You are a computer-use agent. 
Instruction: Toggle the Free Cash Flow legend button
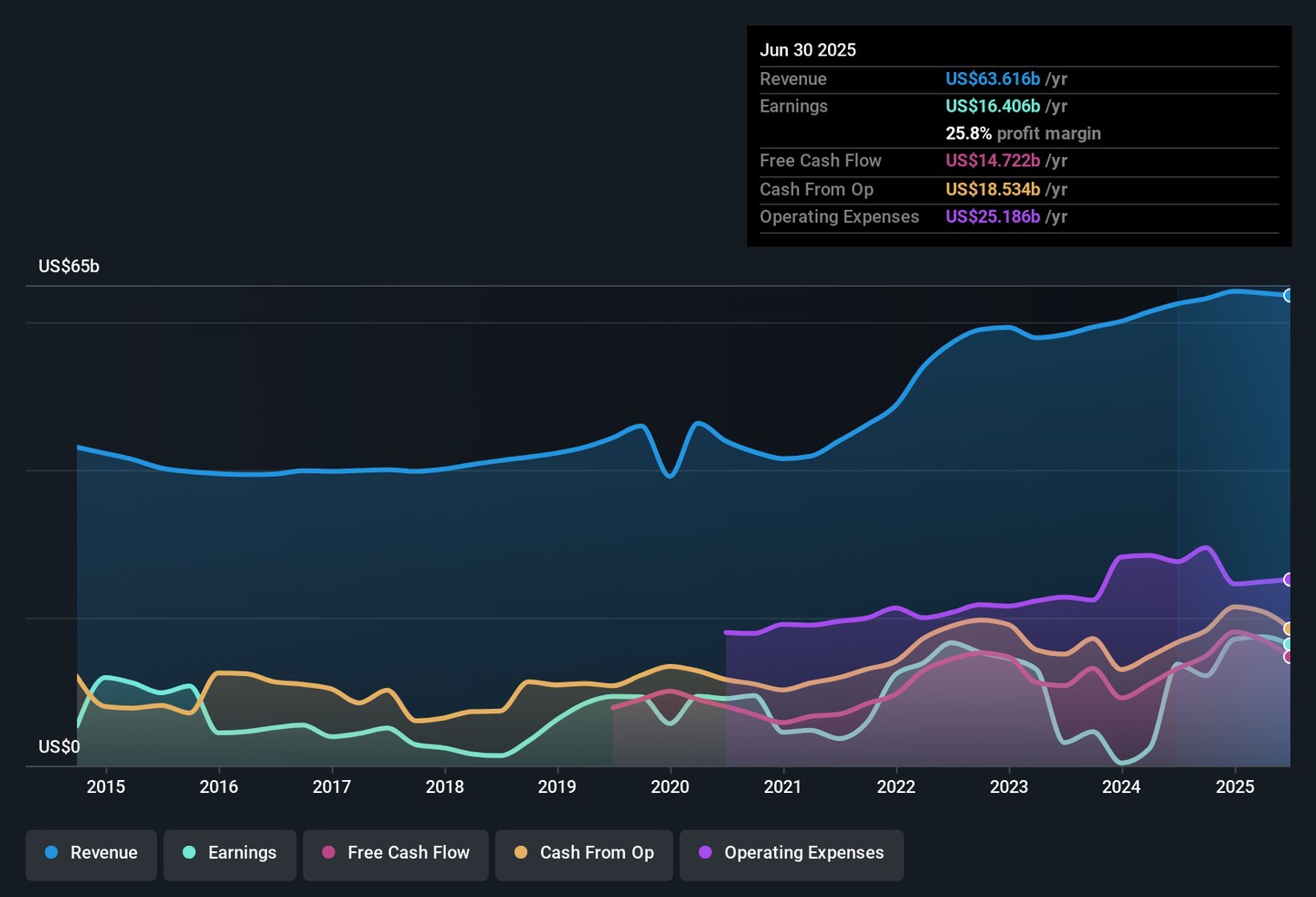point(396,853)
